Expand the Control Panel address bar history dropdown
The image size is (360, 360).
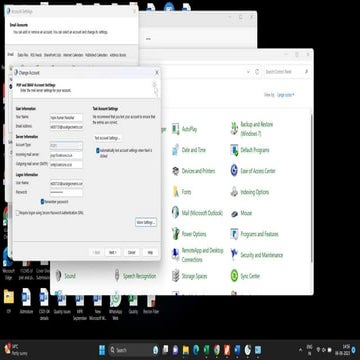(x=248, y=72)
